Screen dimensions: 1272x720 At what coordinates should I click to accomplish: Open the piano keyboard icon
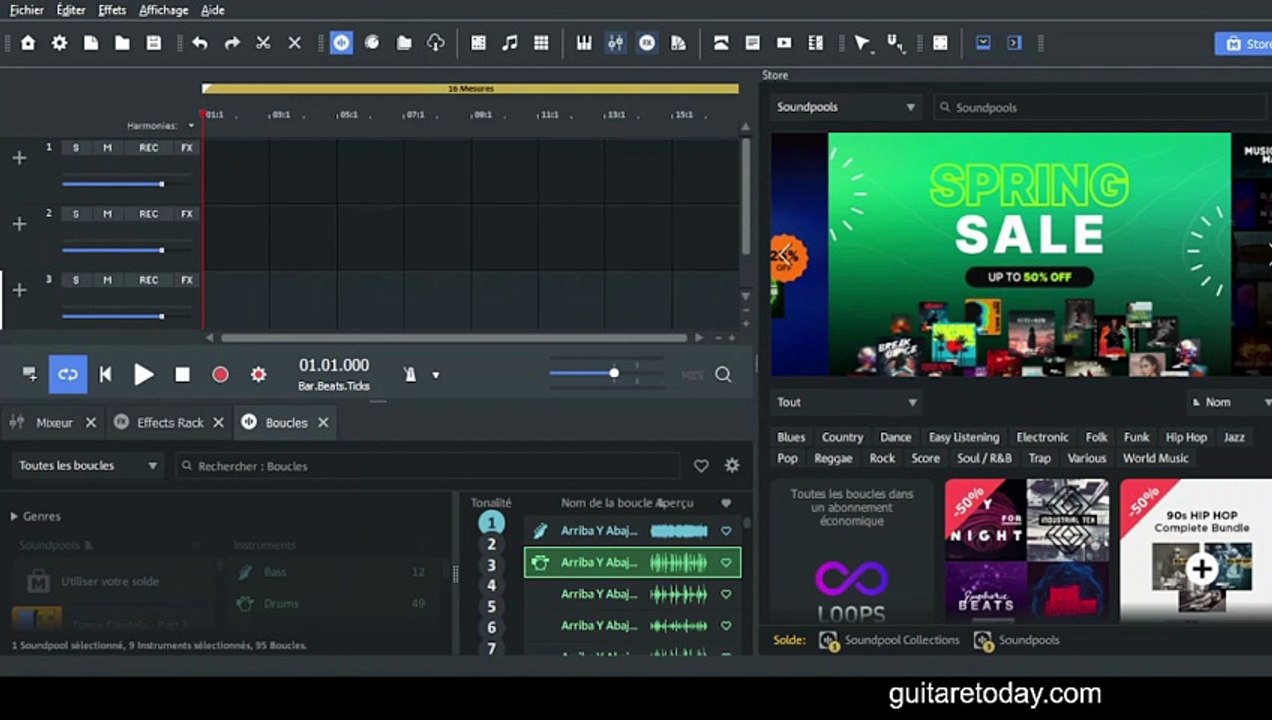click(x=584, y=43)
